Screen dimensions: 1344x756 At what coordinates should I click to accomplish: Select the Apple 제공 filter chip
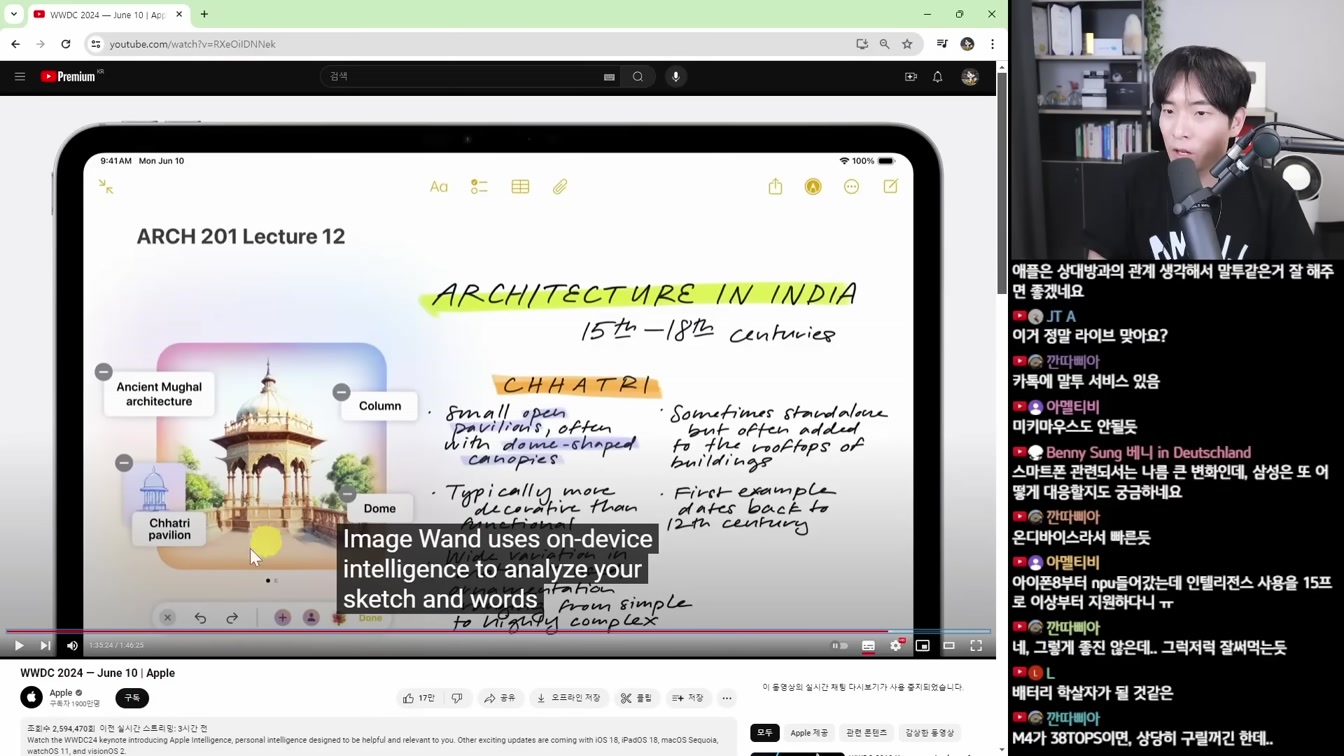(x=809, y=733)
